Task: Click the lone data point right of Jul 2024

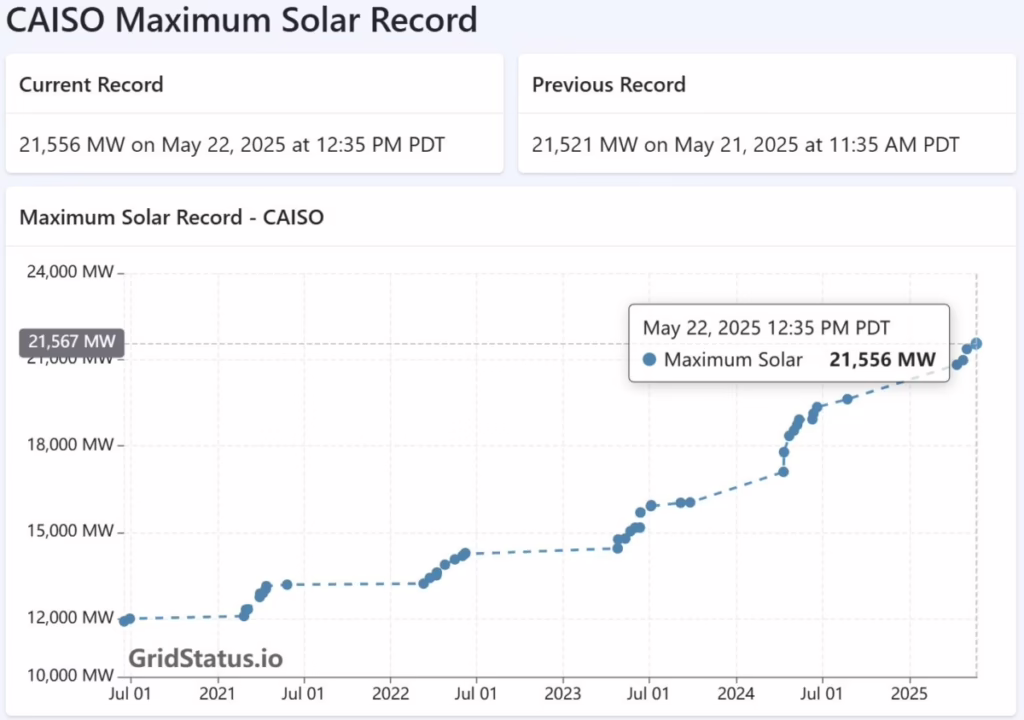Action: pyautogui.click(x=848, y=399)
